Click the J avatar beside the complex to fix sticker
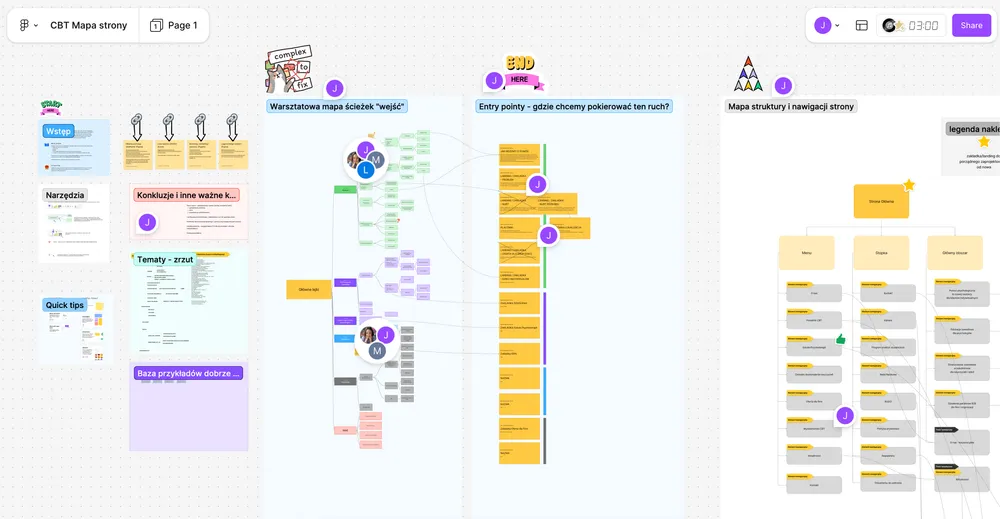 click(x=335, y=89)
